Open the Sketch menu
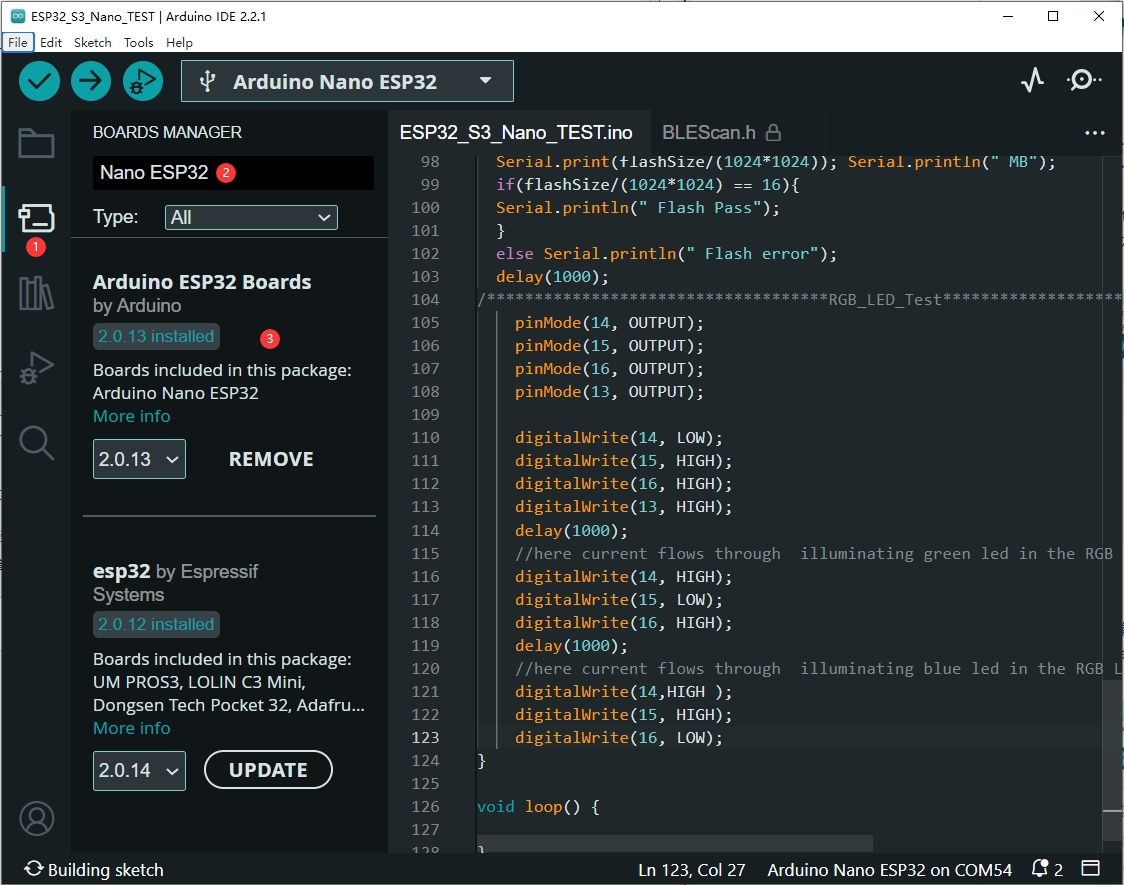 point(93,43)
